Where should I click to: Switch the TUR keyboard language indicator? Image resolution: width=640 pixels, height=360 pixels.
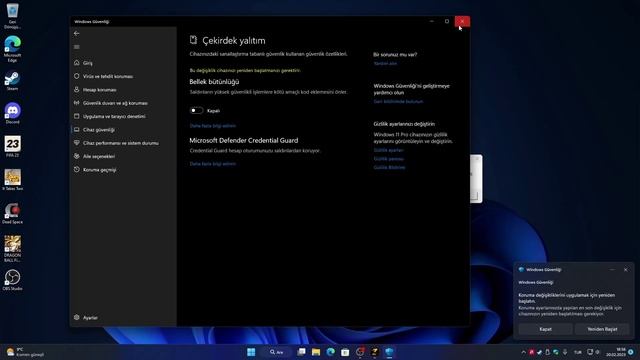pyautogui.click(x=578, y=352)
